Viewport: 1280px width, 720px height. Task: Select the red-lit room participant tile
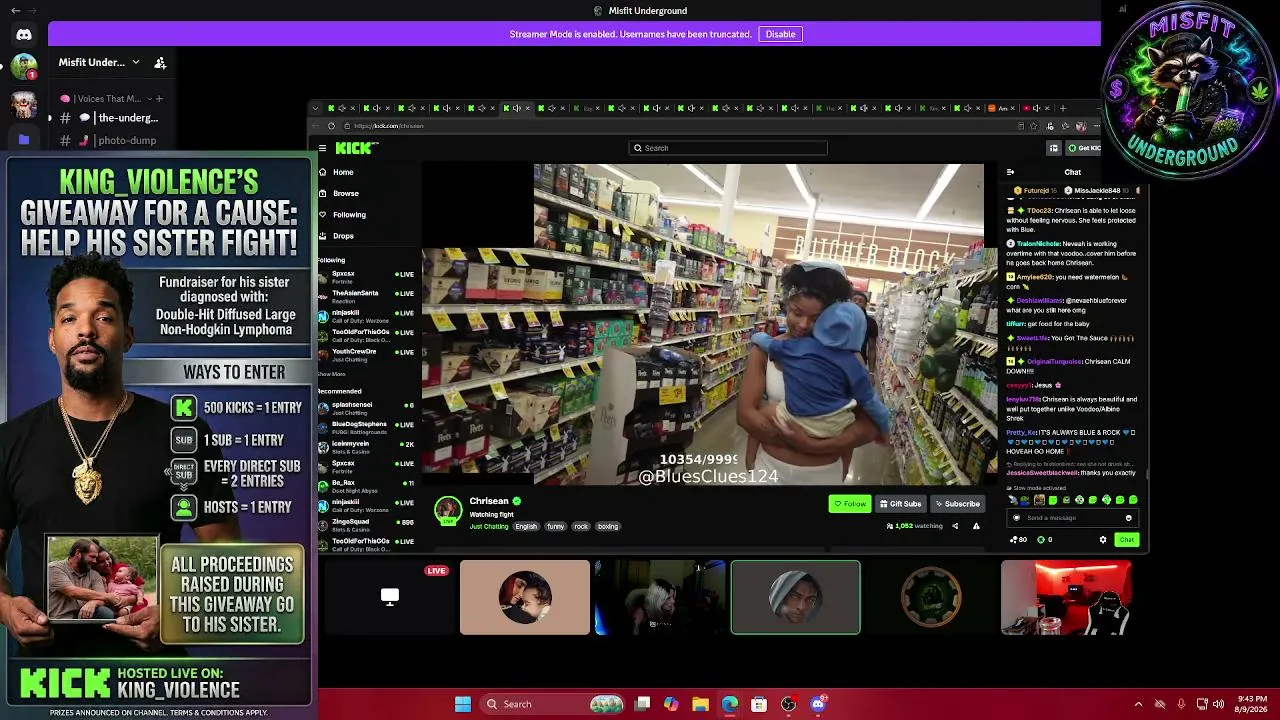pyautogui.click(x=1066, y=597)
